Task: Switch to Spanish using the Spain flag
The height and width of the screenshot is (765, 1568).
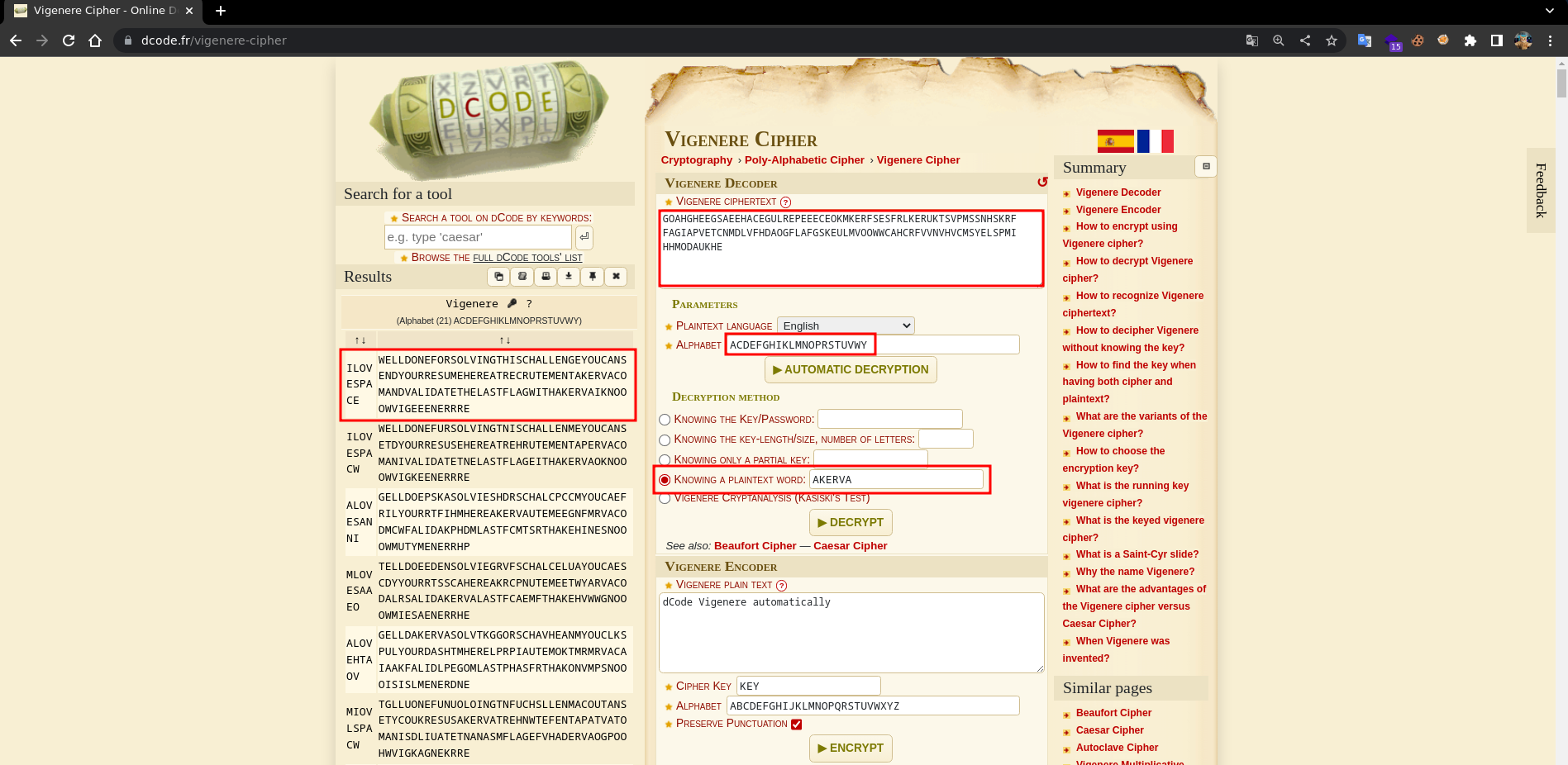Action: pos(1115,141)
